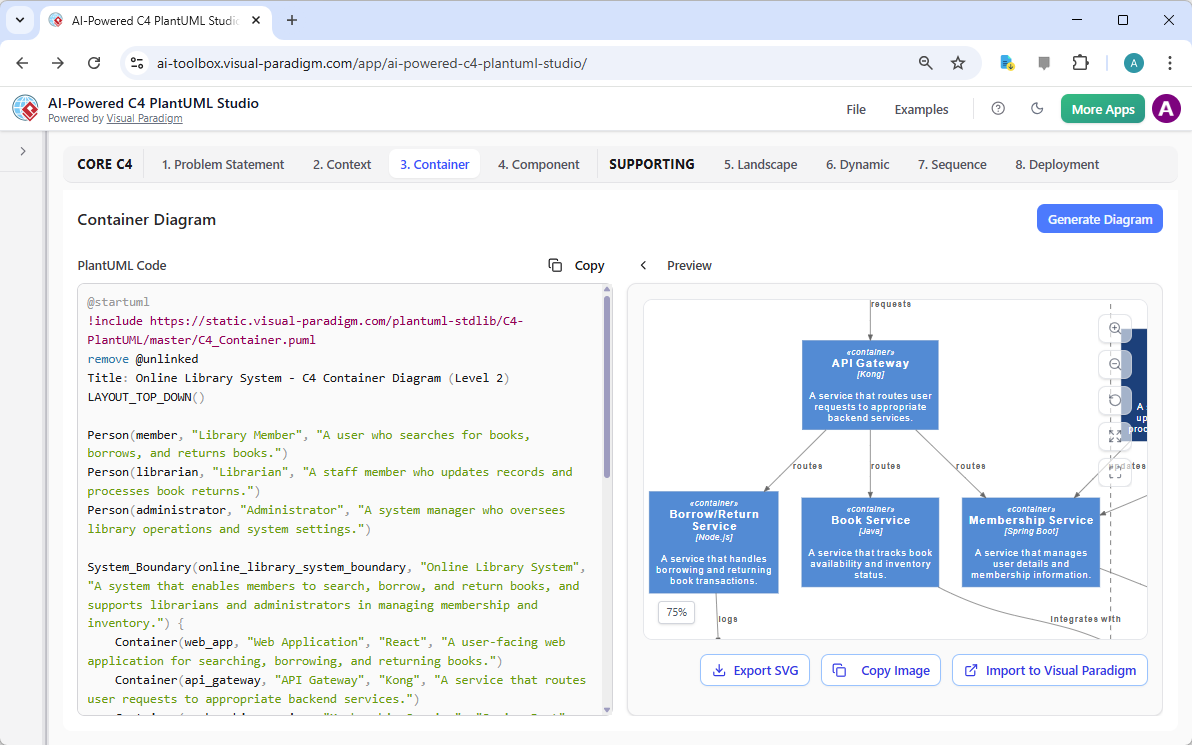Open the user account avatar
Image resolution: width=1192 pixels, height=745 pixels.
1165,108
